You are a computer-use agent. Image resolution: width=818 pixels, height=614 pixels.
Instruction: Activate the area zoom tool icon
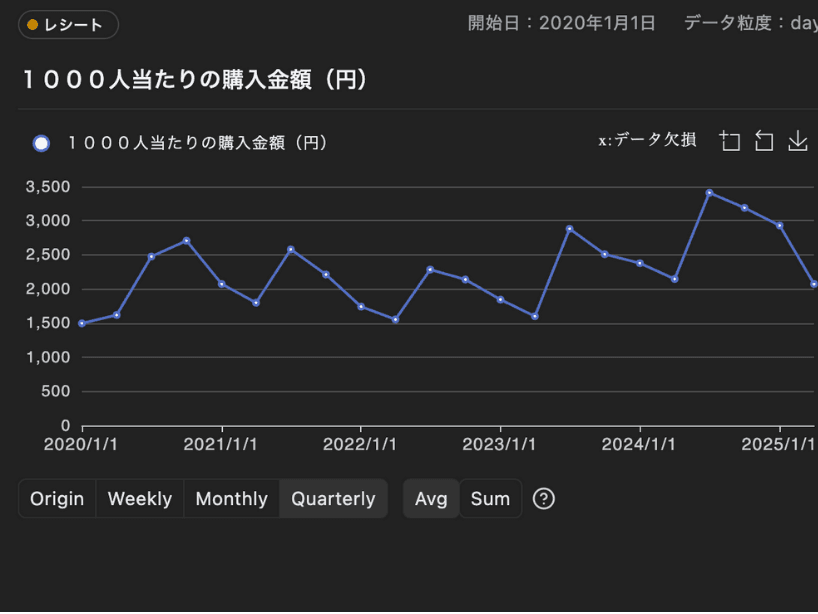pos(730,141)
